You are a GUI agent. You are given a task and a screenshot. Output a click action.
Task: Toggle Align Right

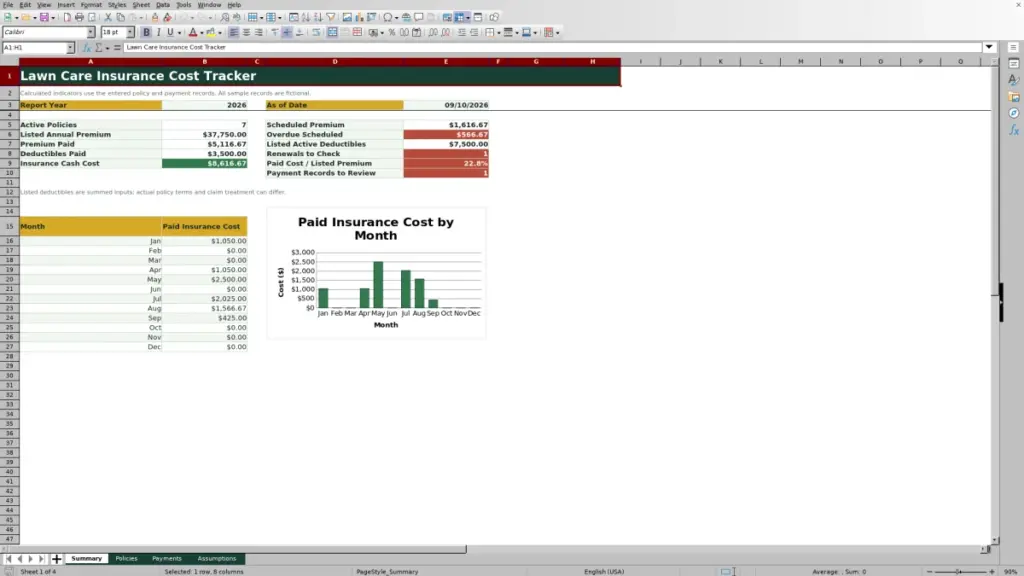point(259,32)
